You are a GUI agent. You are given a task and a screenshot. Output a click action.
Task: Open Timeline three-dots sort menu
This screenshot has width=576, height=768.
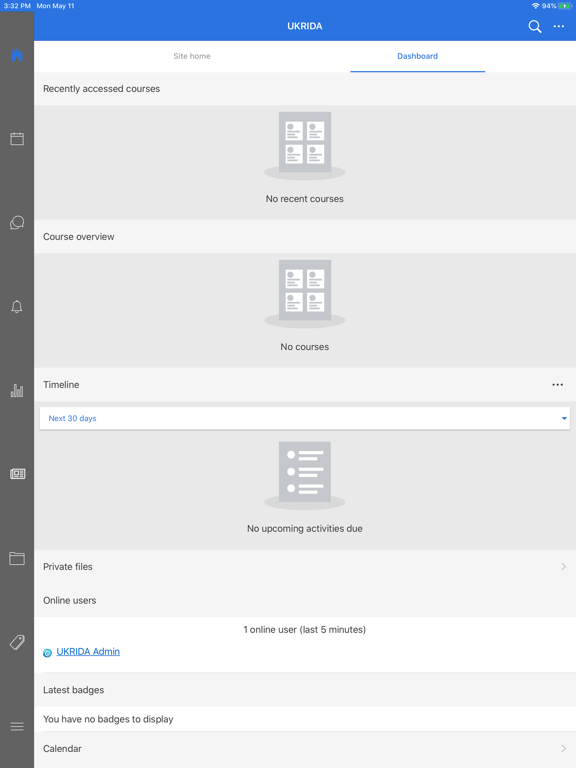557,384
